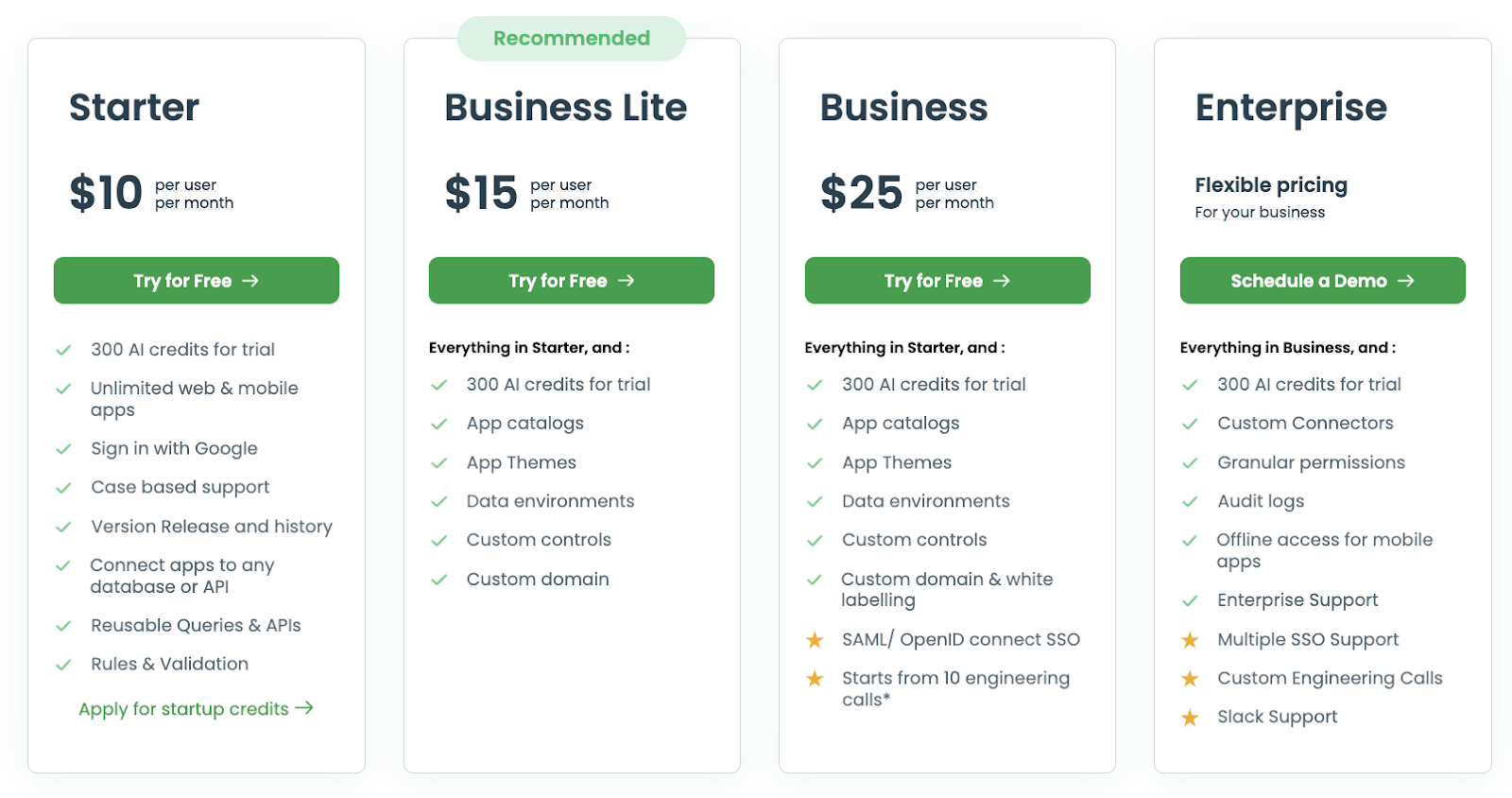Click the checkmark next to Sign in with Google
The image size is (1512, 798).
tap(63, 449)
